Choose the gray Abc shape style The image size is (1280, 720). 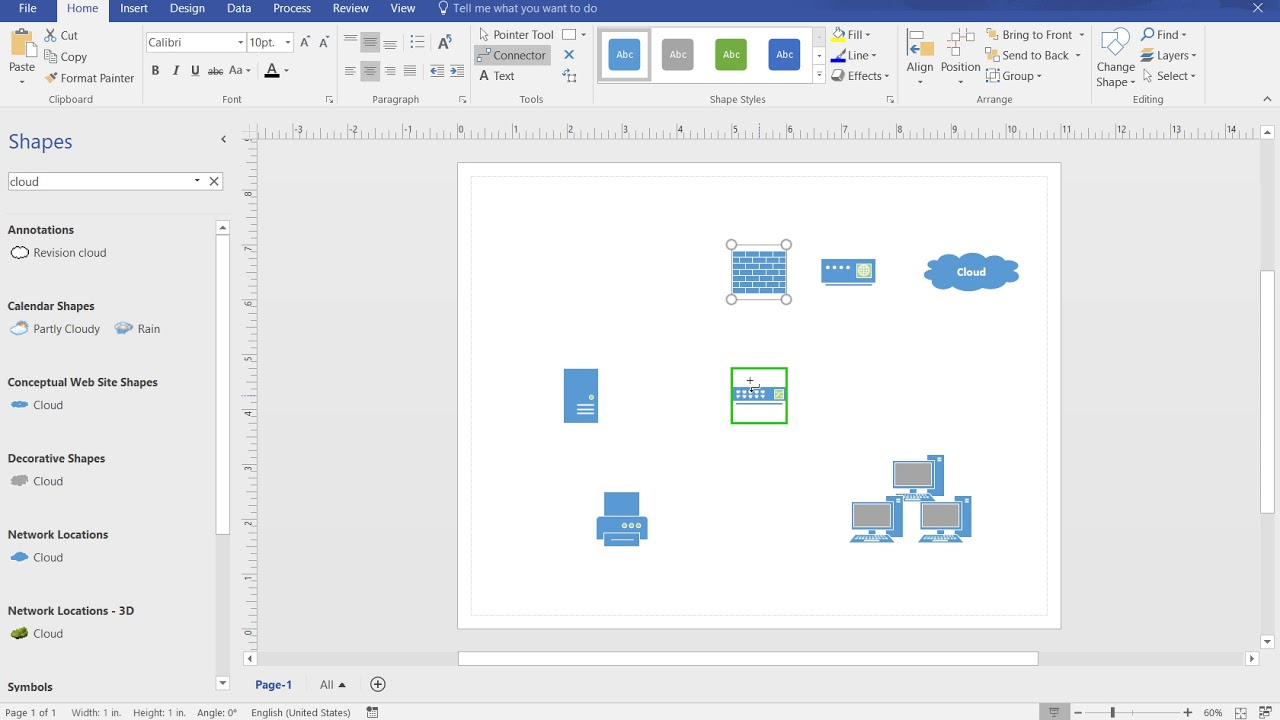(x=678, y=54)
